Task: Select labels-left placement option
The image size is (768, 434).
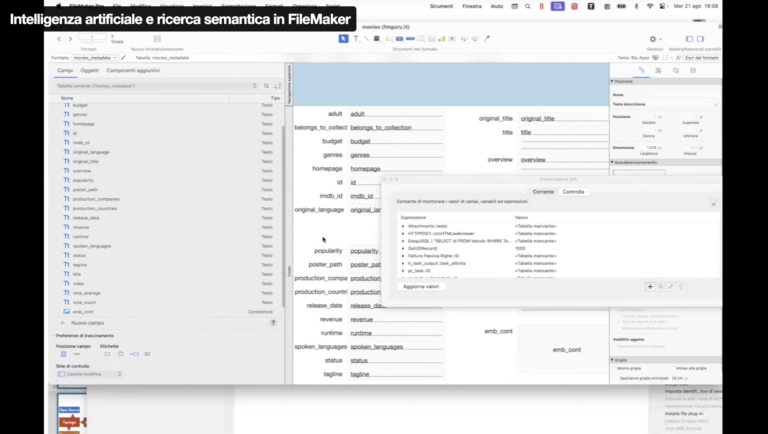Action: 134,354
